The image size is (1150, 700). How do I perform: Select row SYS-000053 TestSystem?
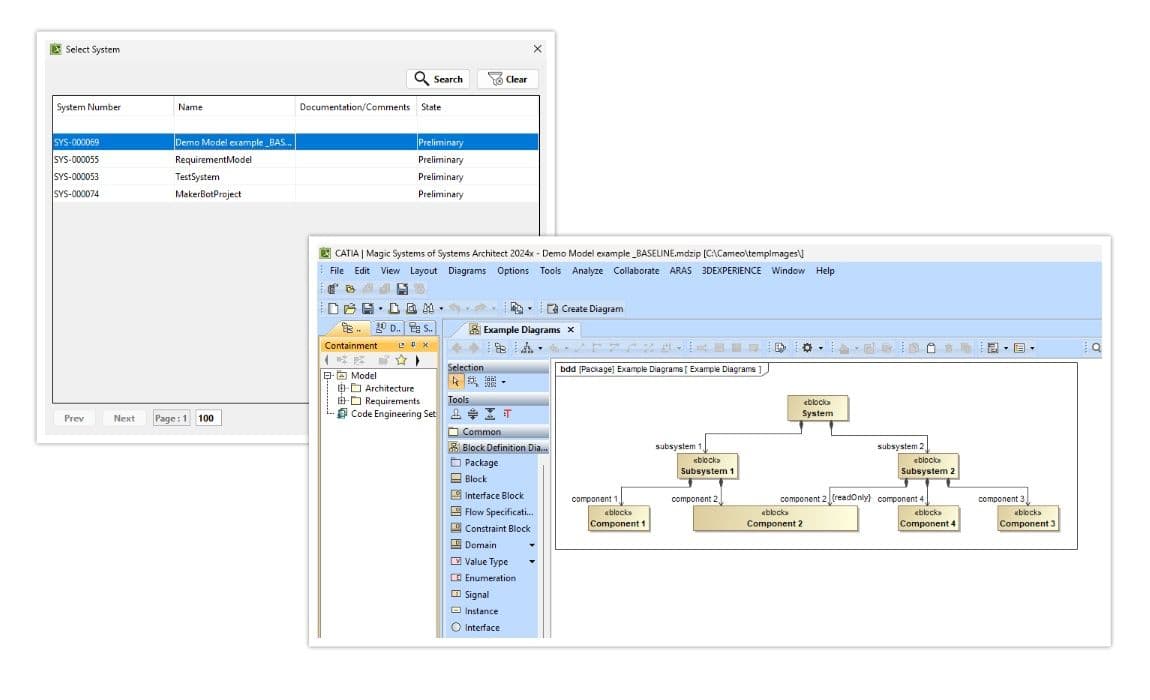pyautogui.click(x=296, y=177)
